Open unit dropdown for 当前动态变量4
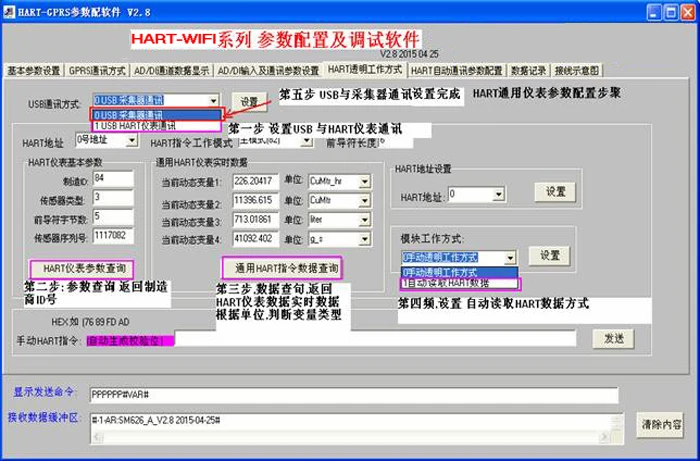The image size is (700, 461). point(365,240)
